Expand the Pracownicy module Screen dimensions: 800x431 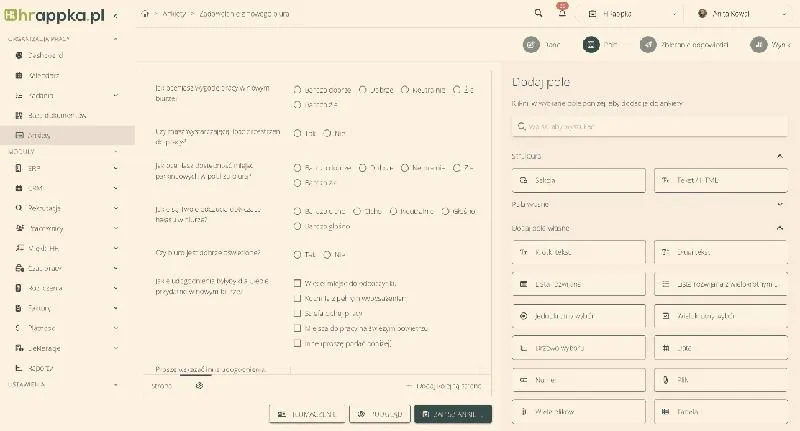[x=116, y=228]
